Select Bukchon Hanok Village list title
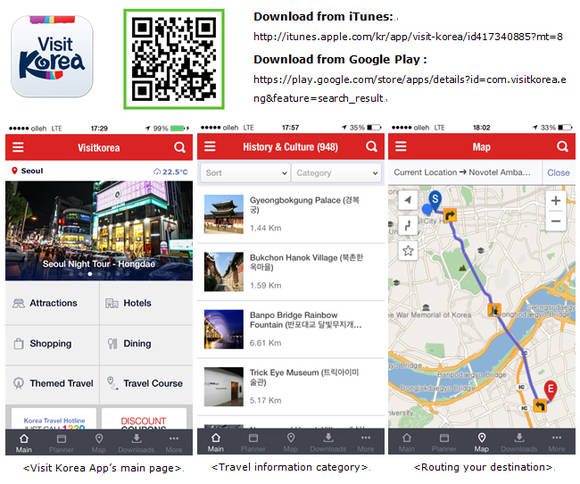Image resolution: width=580 pixels, height=484 pixels. coord(306,262)
